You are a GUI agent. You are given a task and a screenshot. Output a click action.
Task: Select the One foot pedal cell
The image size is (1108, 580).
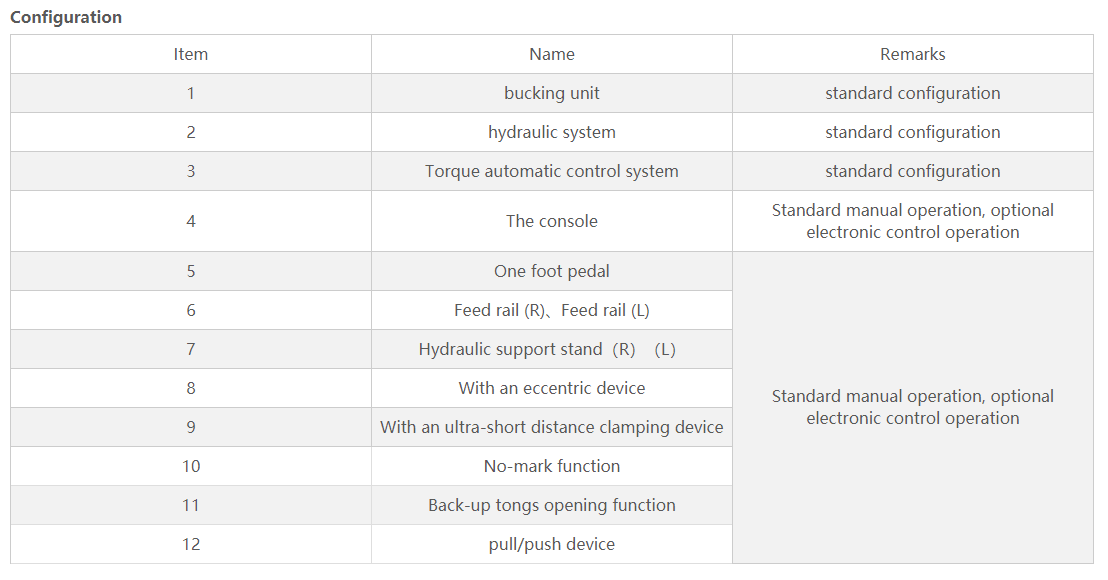tap(552, 271)
